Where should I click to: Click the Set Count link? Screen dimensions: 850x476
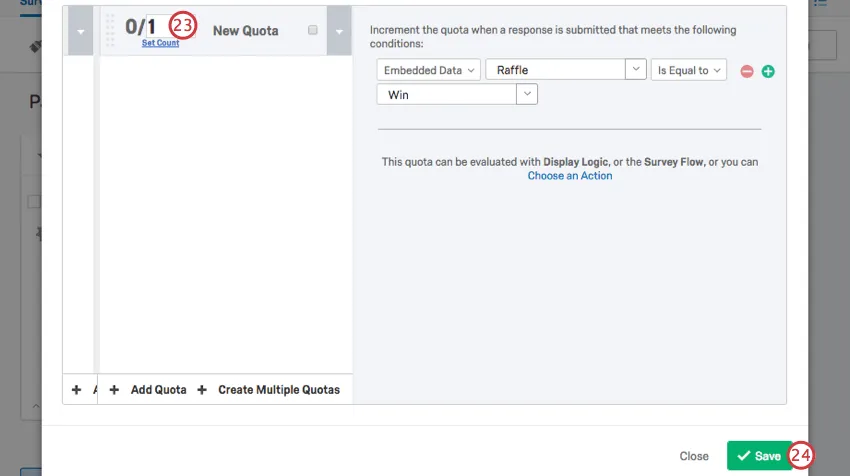click(x=160, y=44)
